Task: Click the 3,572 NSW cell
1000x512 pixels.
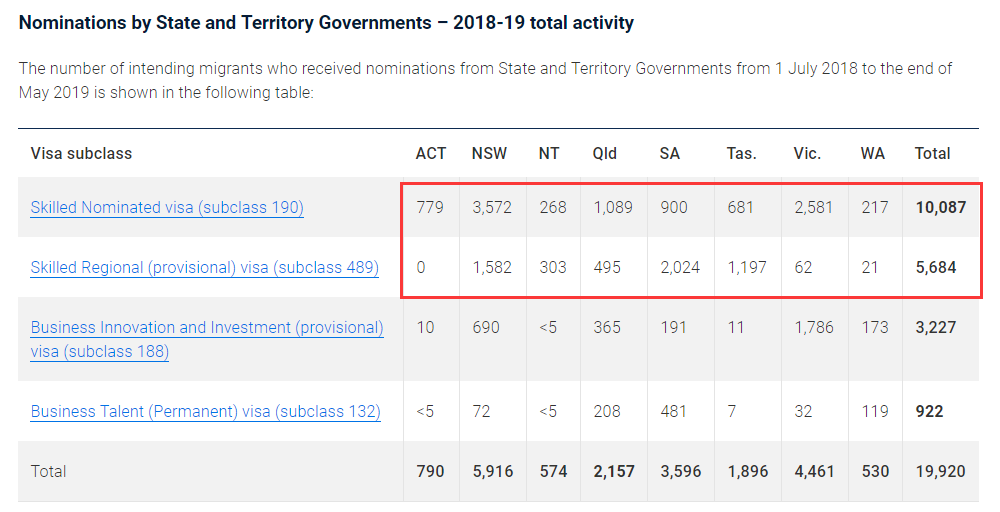Action: [x=493, y=208]
